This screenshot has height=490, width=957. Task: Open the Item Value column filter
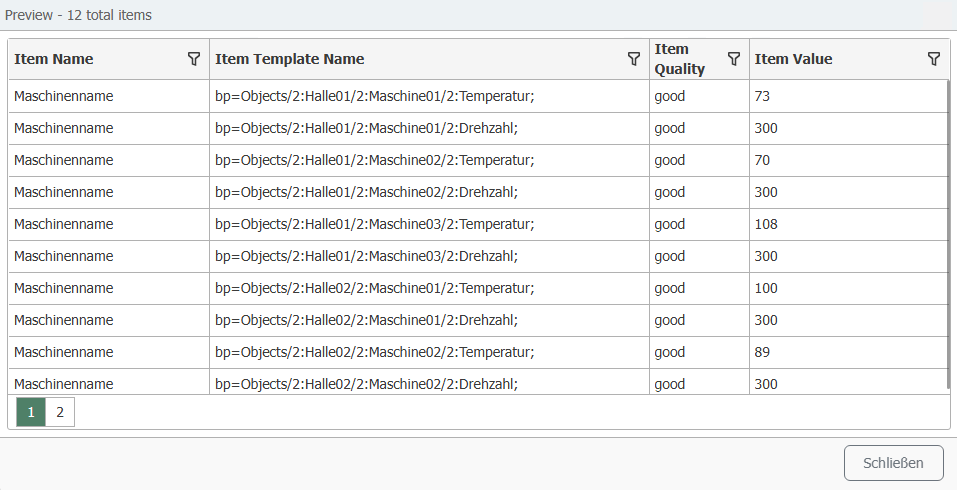pyautogui.click(x=934, y=59)
